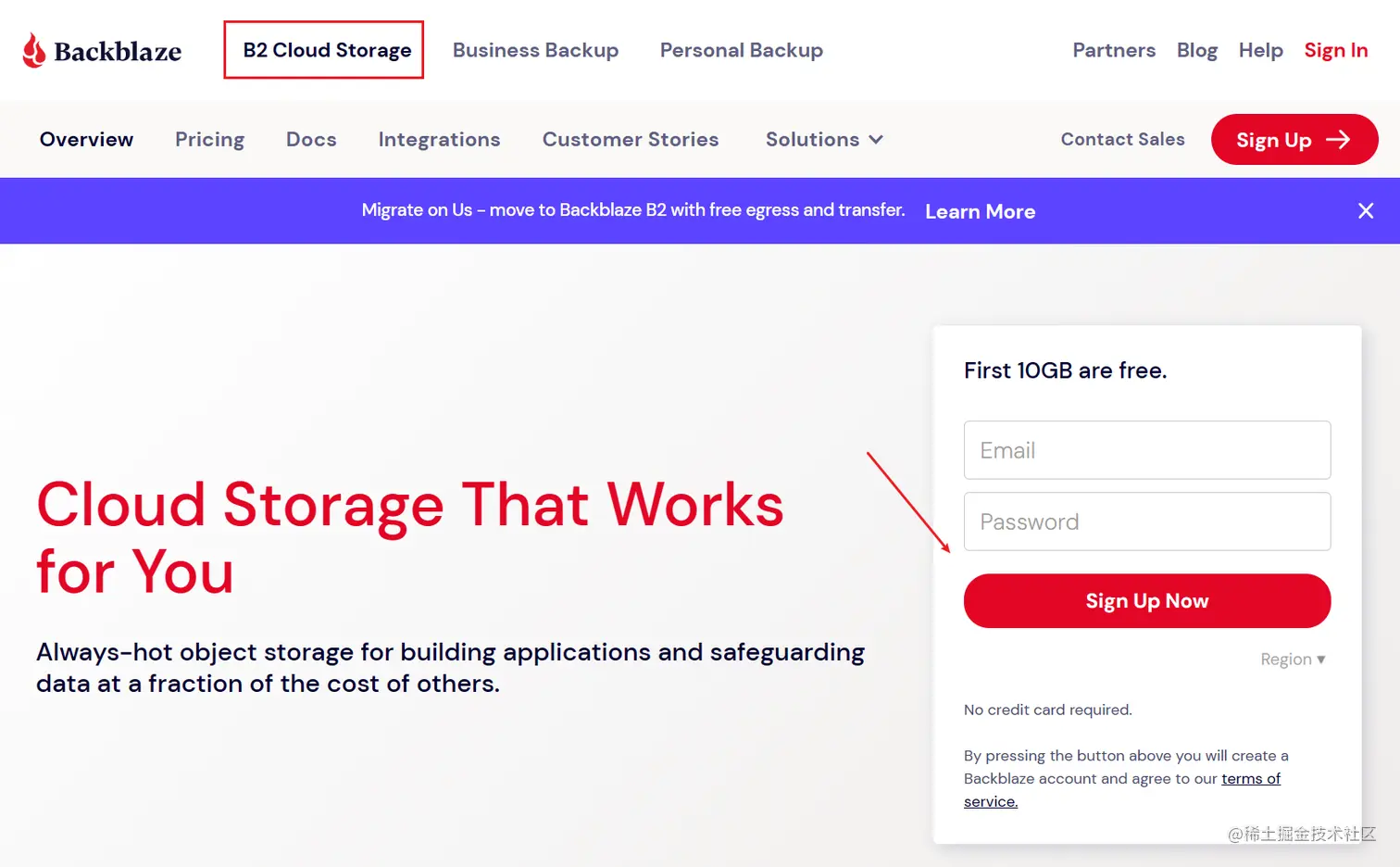The image size is (1400, 867).
Task: Visit the Partners page
Action: (x=1114, y=50)
